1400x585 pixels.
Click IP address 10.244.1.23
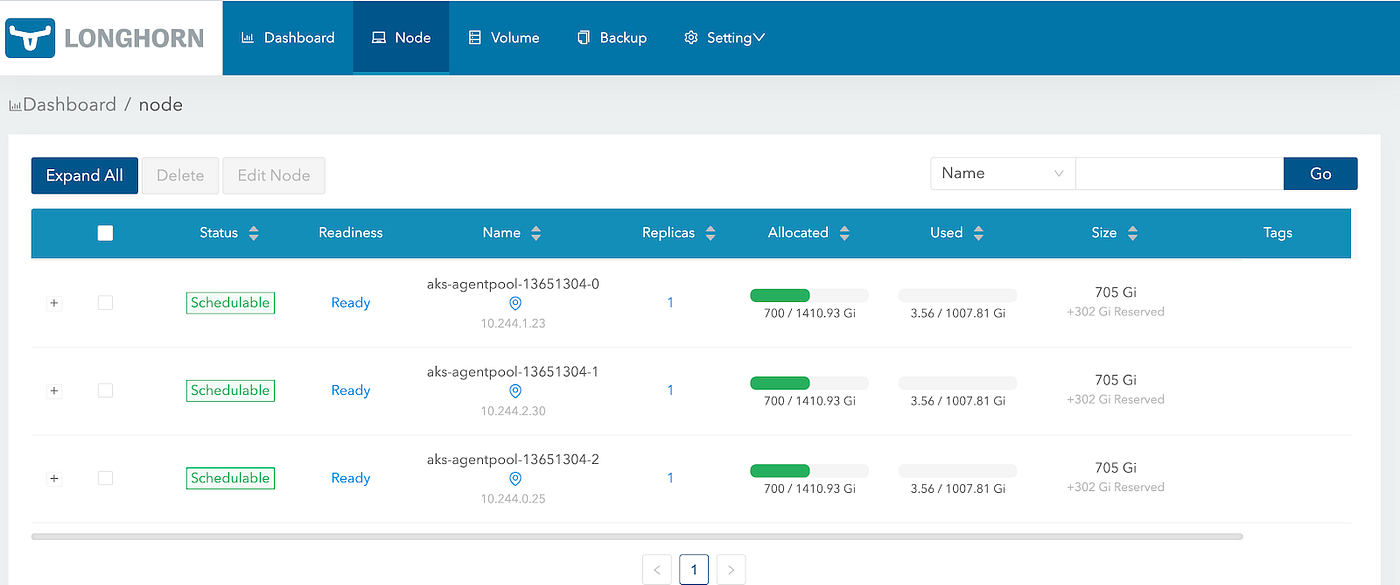513,324
